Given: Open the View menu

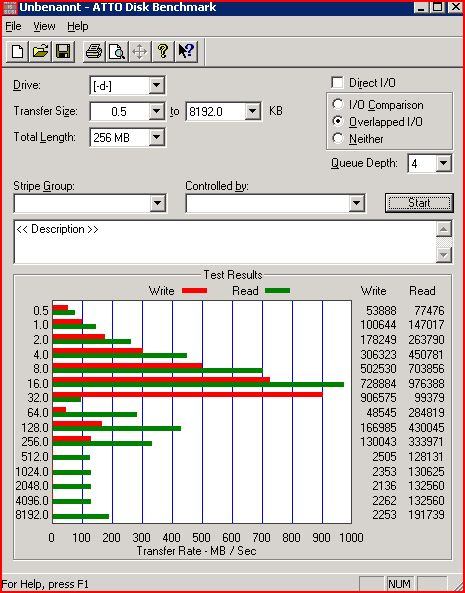Looking at the screenshot, I should click(x=44, y=26).
